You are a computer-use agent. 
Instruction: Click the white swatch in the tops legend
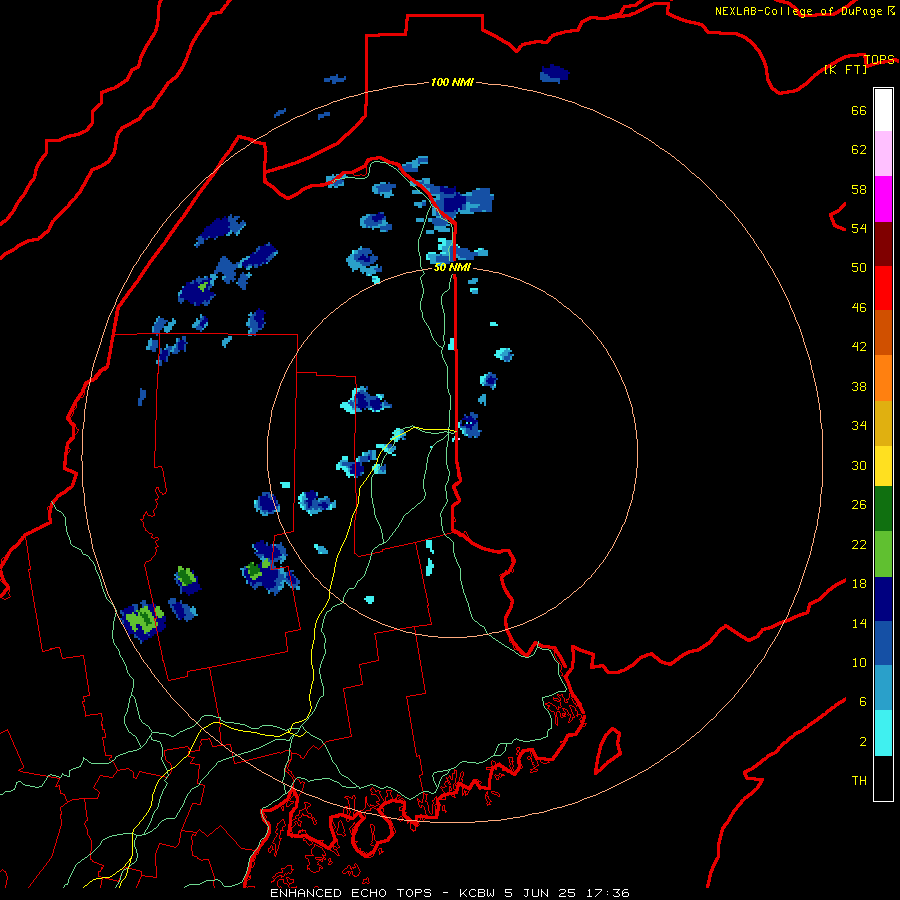click(883, 110)
